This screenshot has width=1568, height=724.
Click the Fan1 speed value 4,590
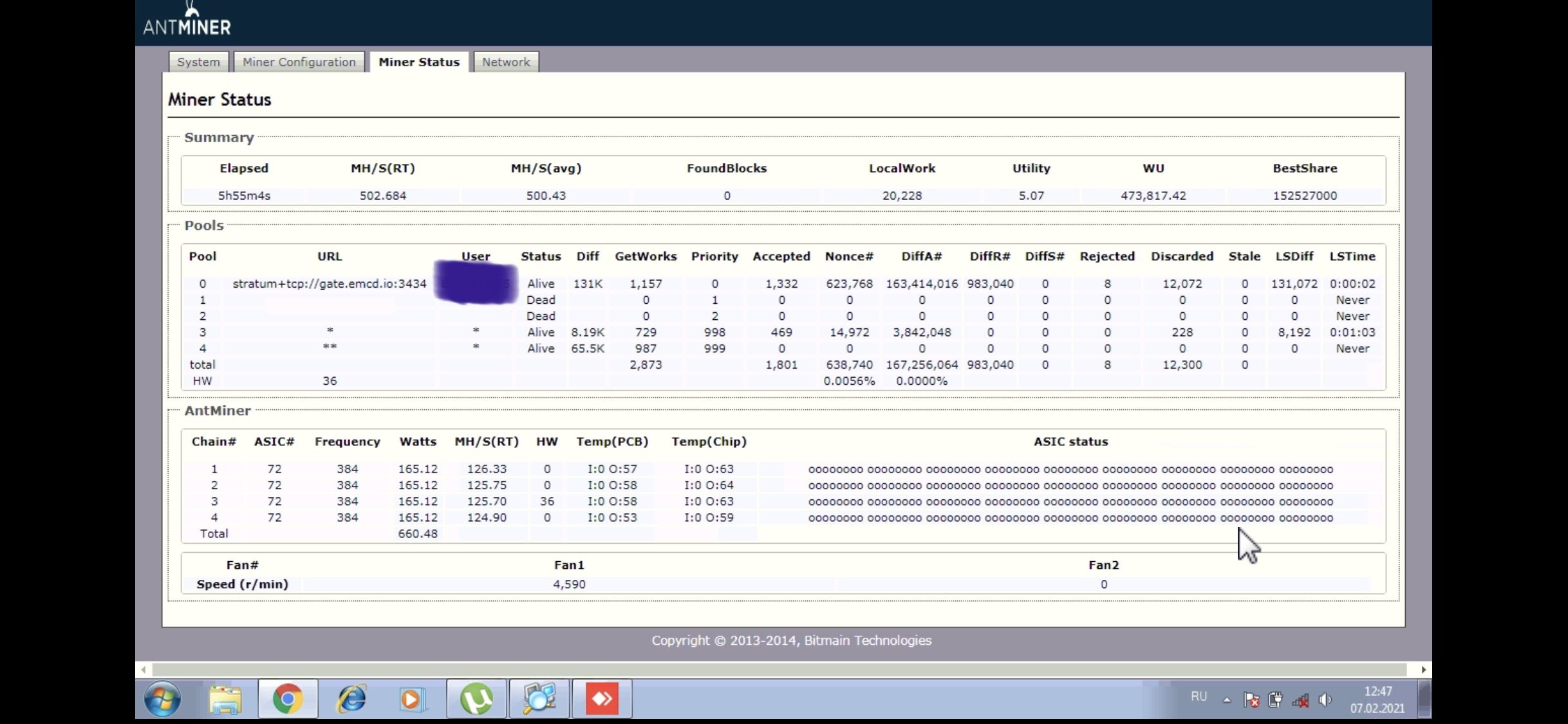pos(569,584)
